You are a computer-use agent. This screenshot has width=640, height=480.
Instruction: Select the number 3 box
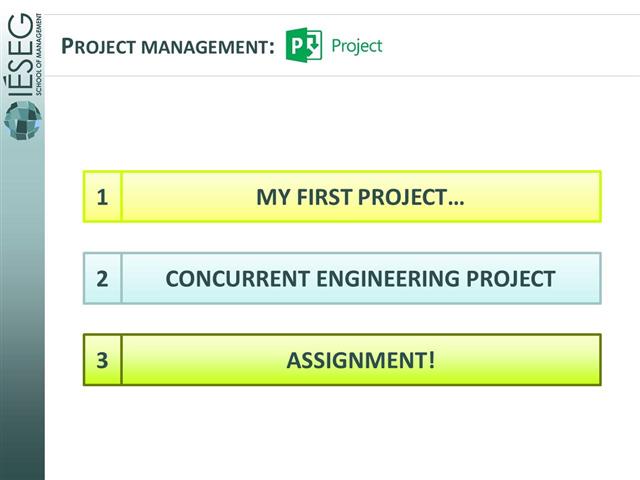(x=102, y=360)
